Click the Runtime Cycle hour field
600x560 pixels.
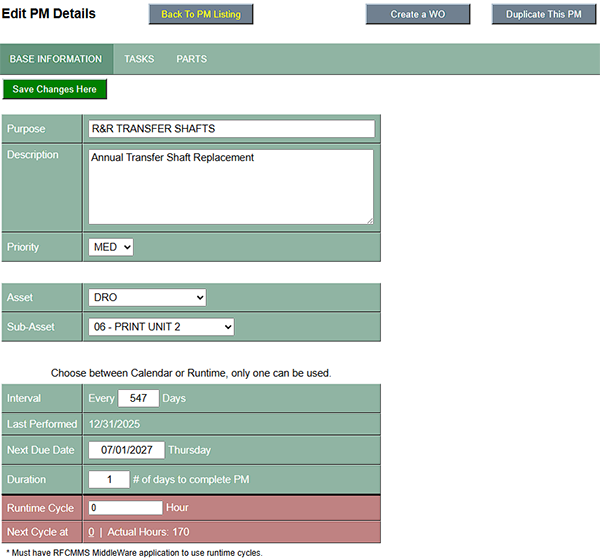pos(125,508)
